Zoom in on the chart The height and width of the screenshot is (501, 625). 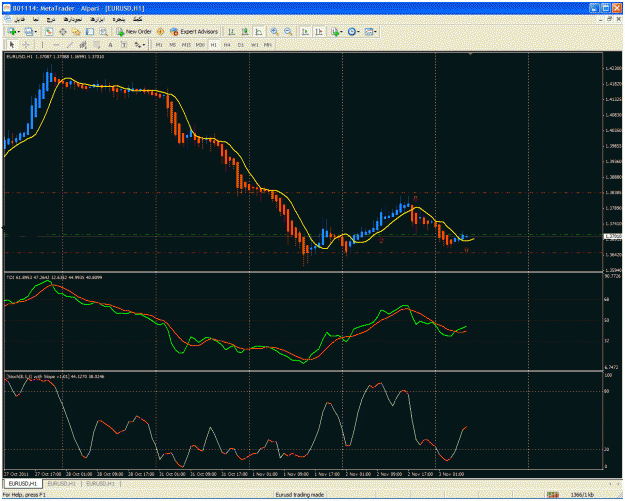coord(274,31)
